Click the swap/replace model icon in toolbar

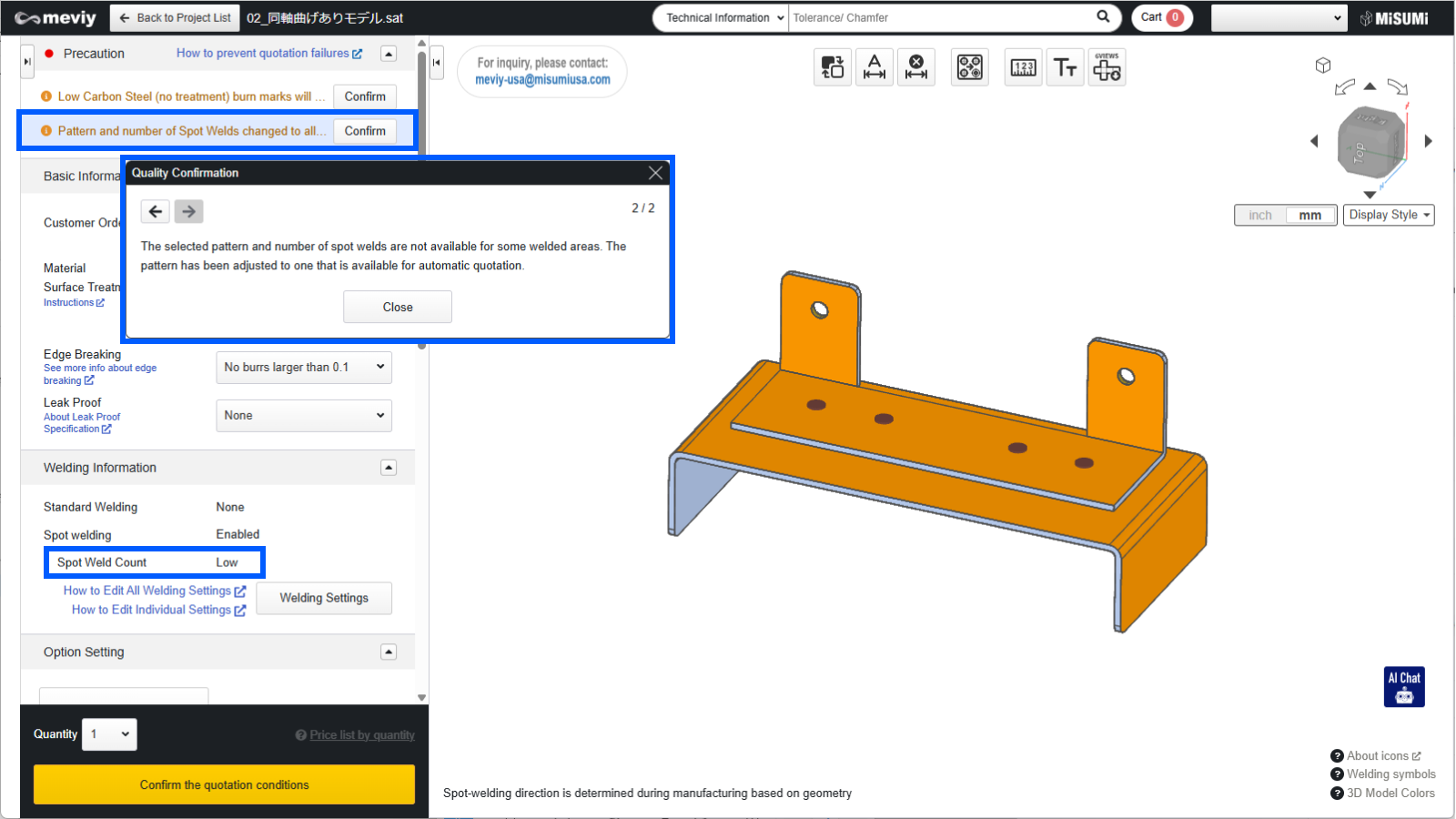coord(833,67)
